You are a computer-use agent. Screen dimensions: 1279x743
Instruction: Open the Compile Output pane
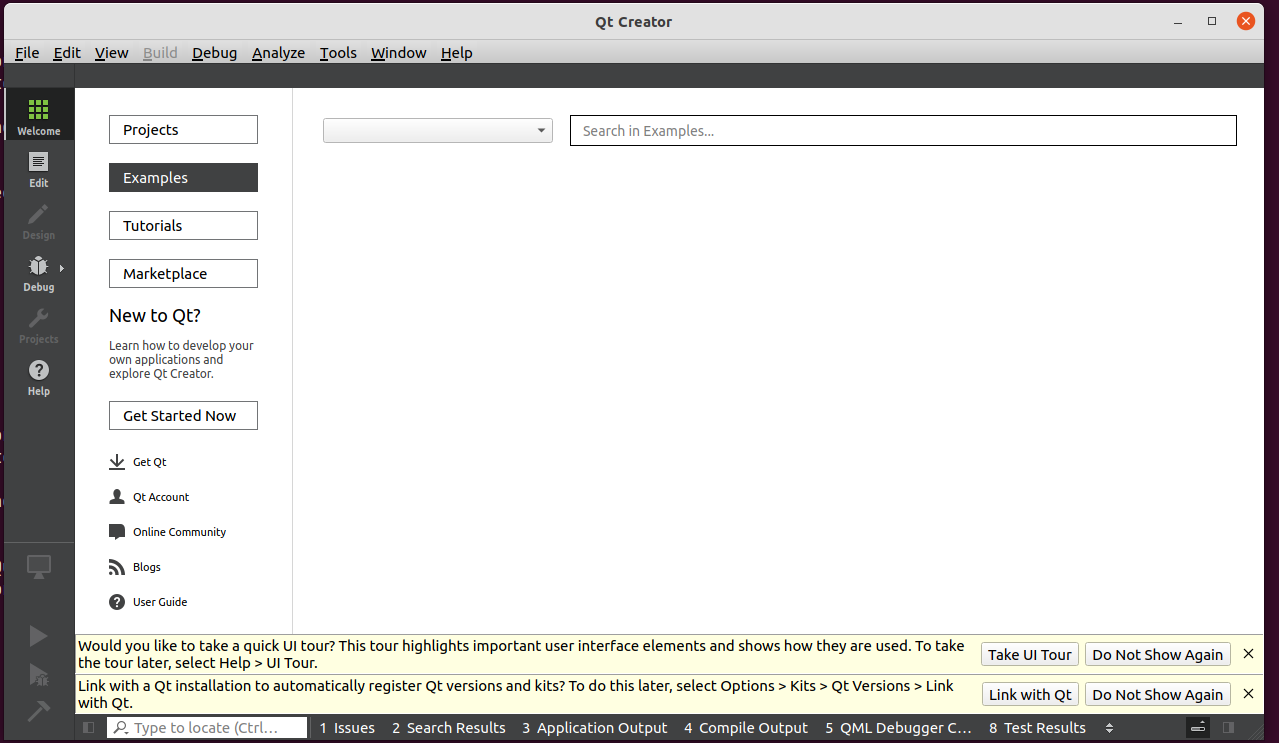point(745,728)
